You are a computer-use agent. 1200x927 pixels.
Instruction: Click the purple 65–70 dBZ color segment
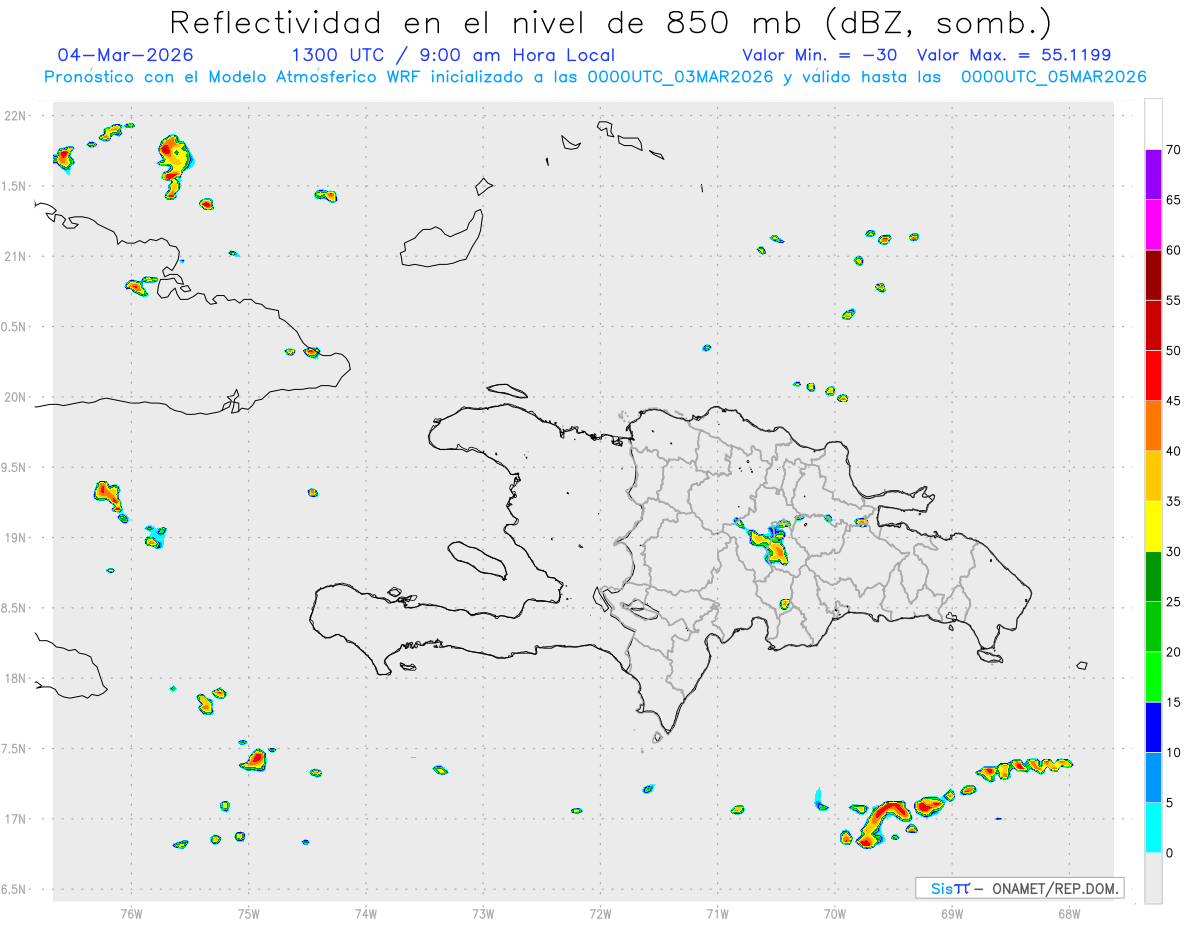[x=1153, y=175]
